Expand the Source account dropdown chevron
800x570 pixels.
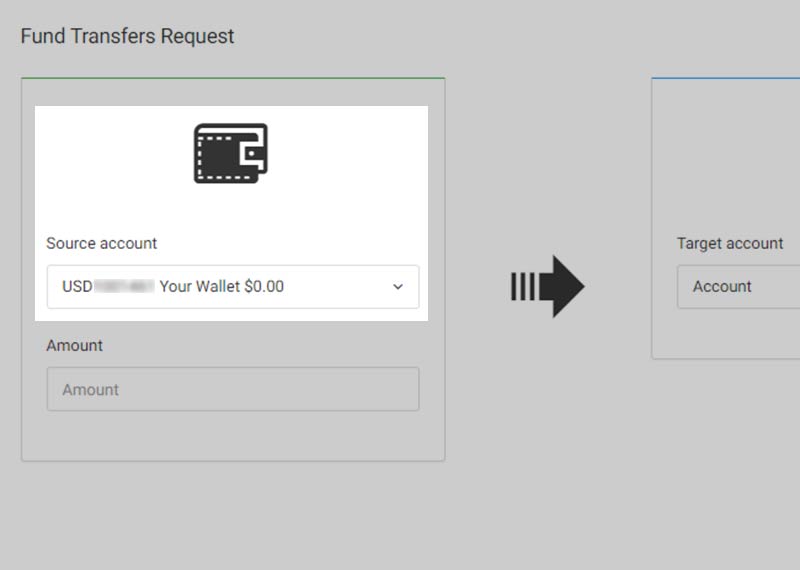pos(398,287)
